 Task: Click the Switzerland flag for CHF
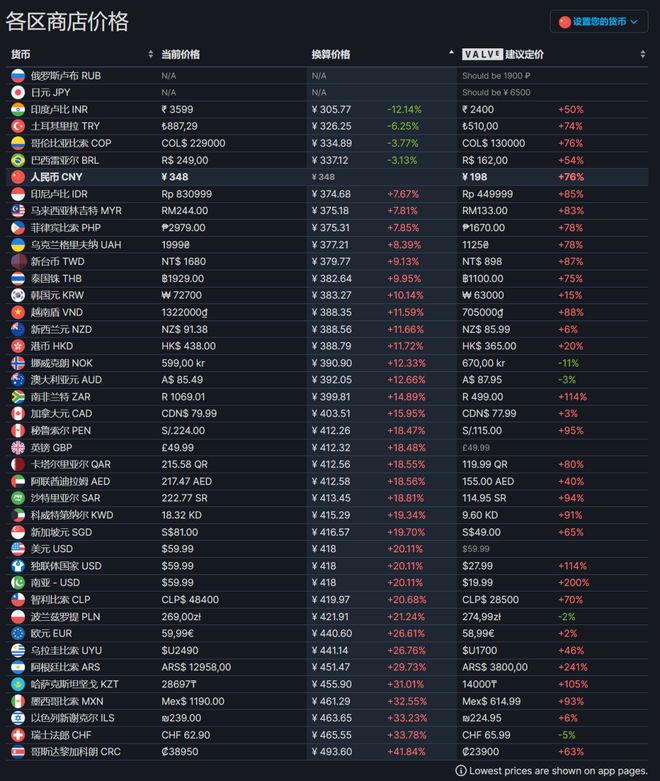(18, 735)
